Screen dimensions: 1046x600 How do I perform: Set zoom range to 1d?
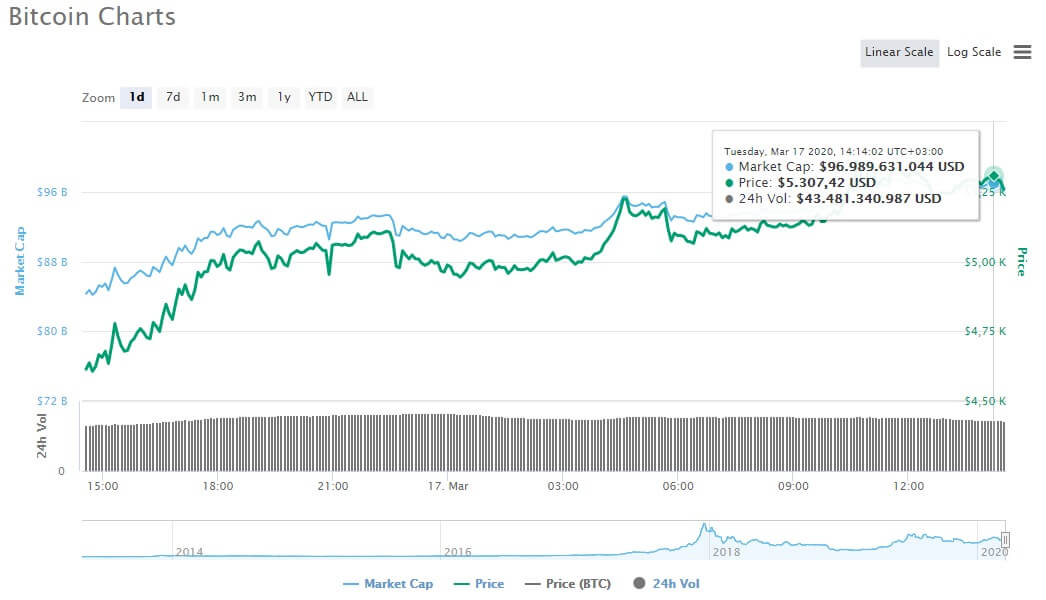tap(137, 97)
